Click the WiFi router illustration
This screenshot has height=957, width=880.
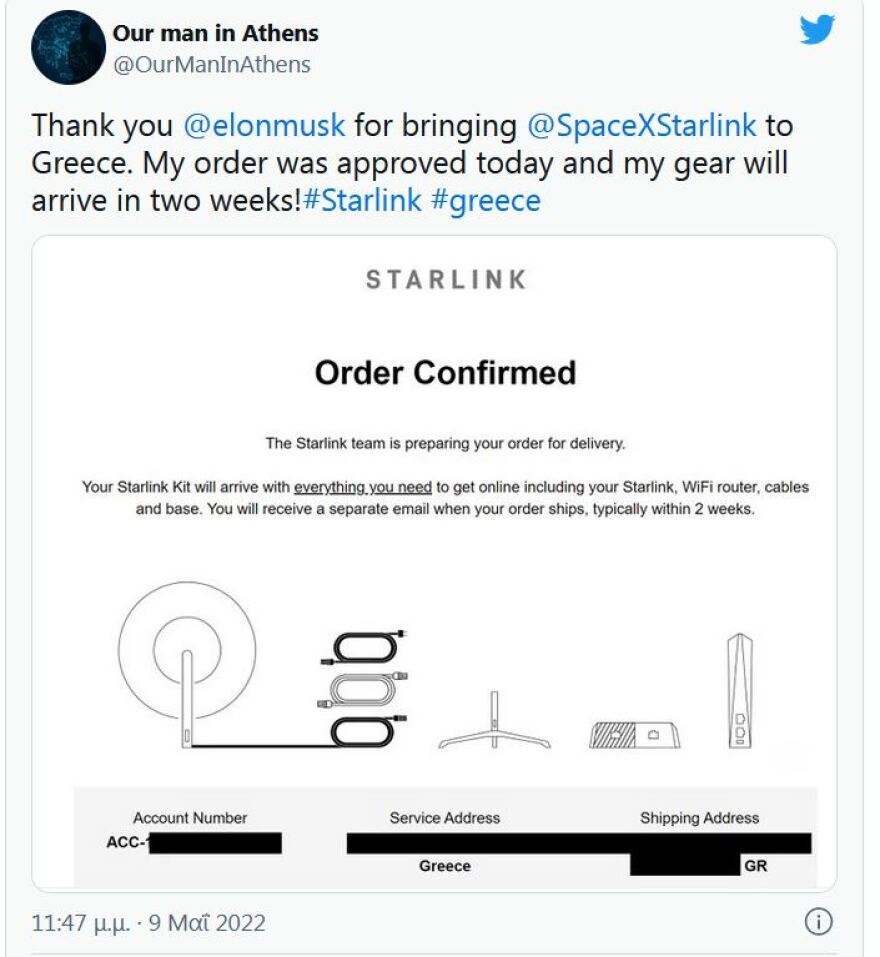click(x=740, y=690)
